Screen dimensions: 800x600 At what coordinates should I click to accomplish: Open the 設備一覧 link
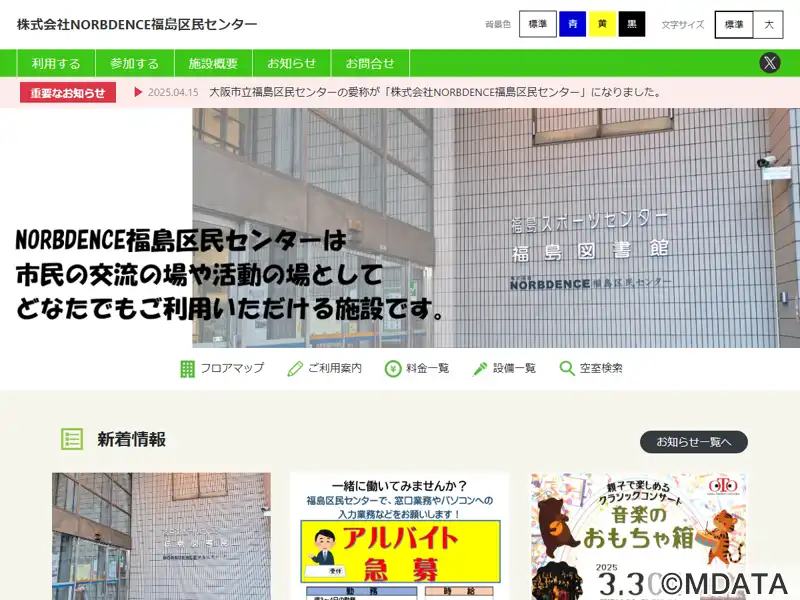[514, 368]
